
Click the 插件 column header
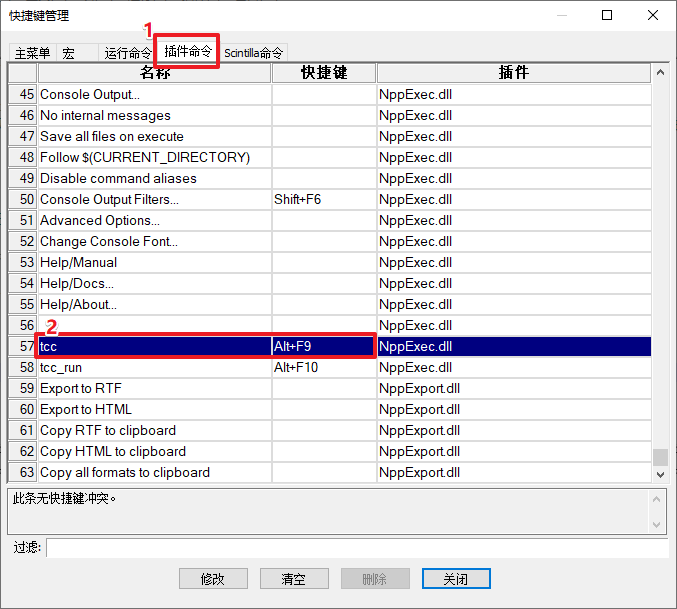click(514, 73)
